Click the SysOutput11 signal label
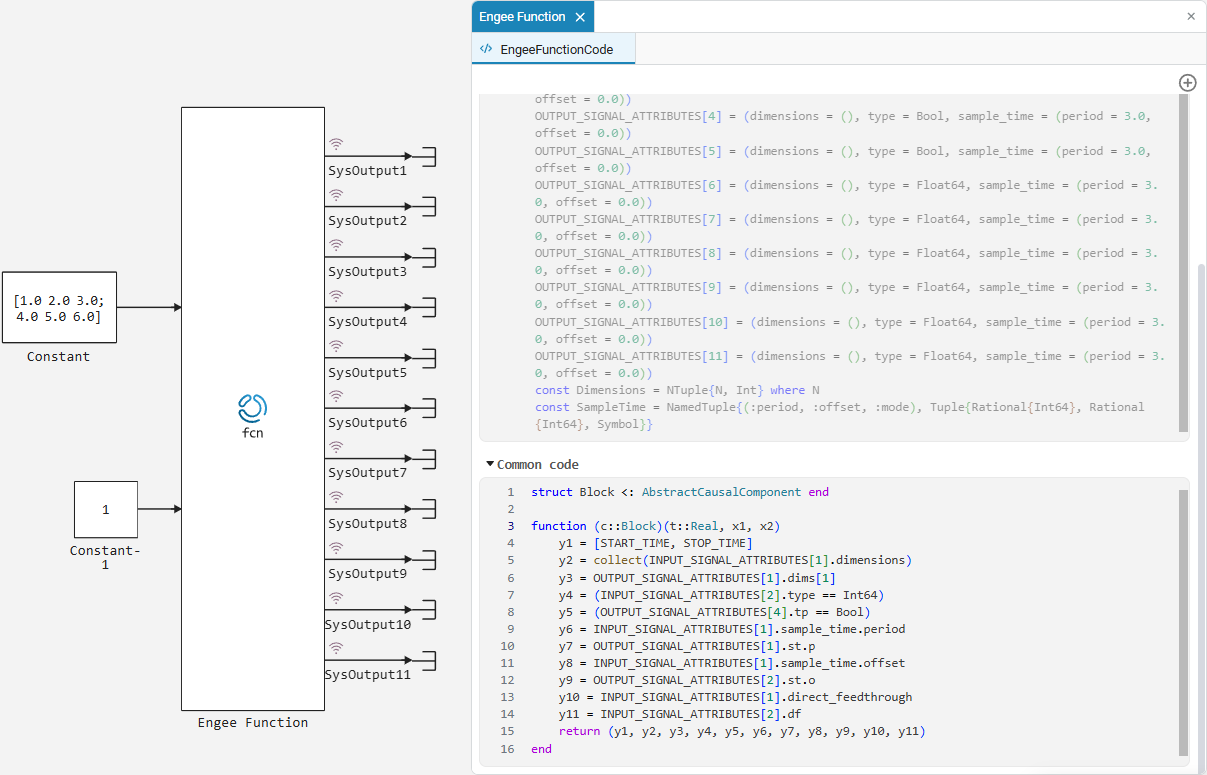 [x=368, y=675]
